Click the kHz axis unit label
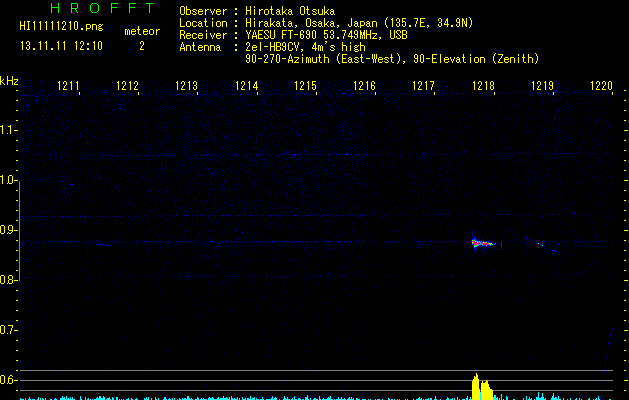Image resolution: width=629 pixels, height=400 pixels. (x=9, y=81)
